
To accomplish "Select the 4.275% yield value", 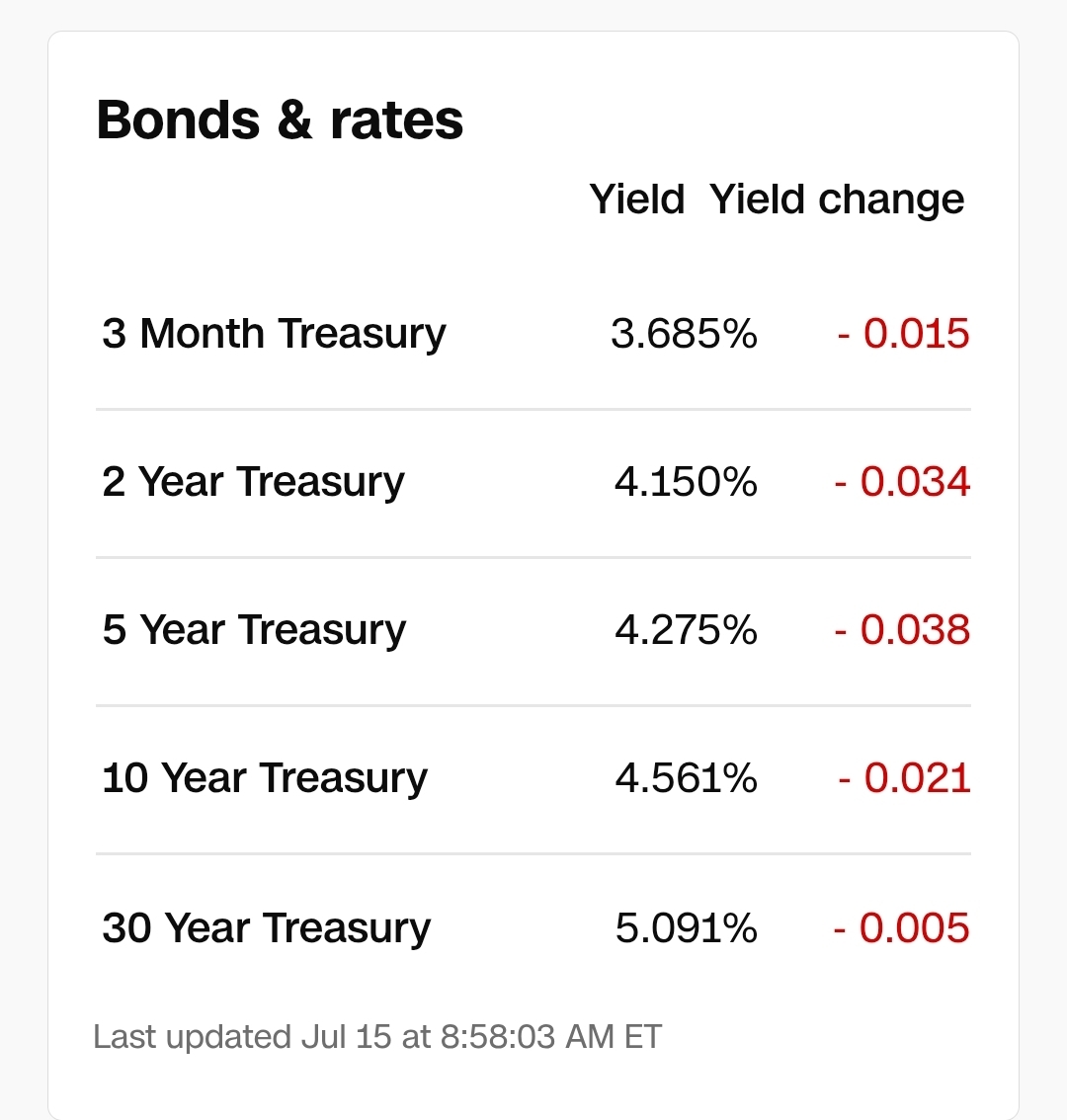I will pyautogui.click(x=686, y=630).
